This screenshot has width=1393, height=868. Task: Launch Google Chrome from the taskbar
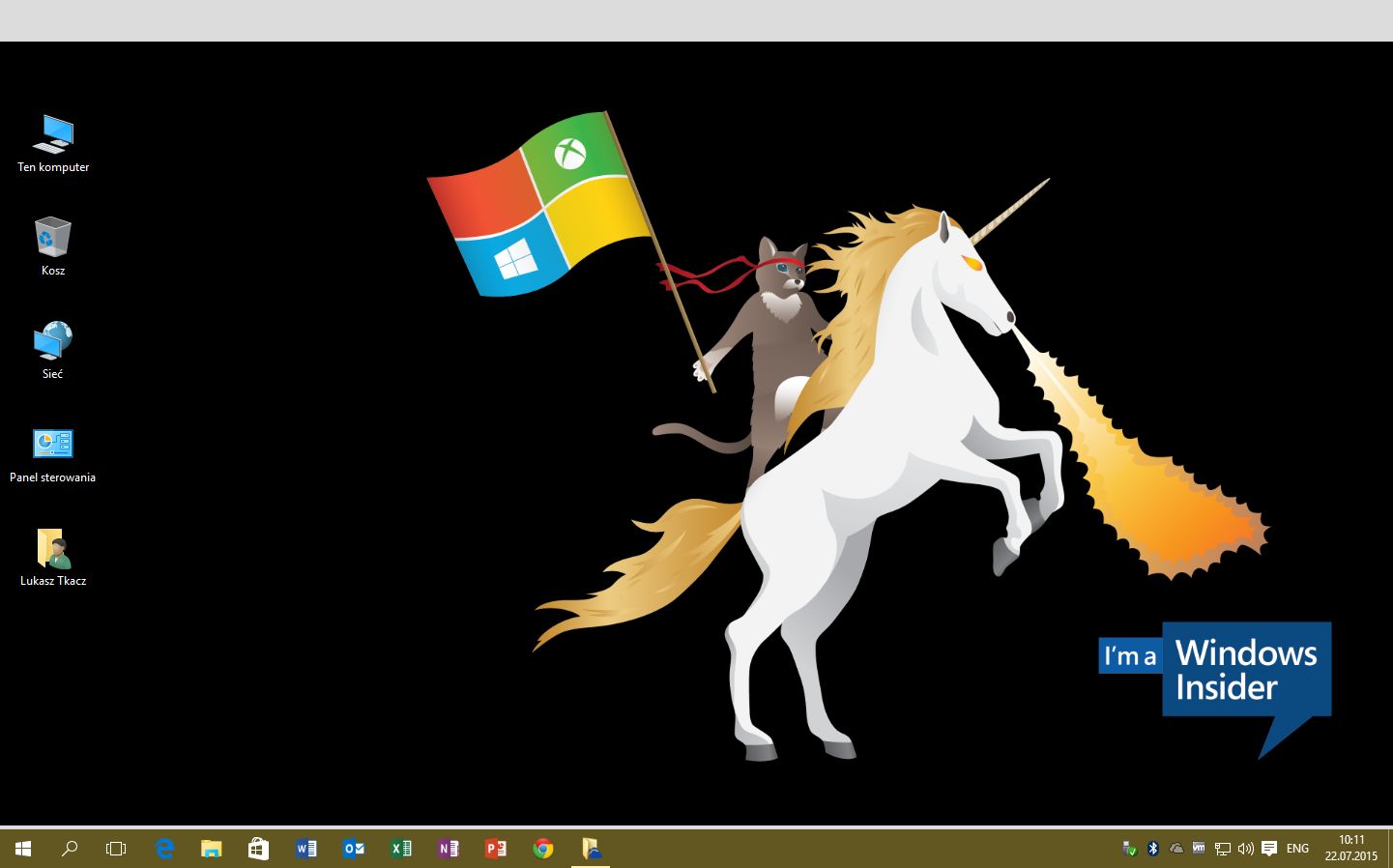tap(543, 849)
